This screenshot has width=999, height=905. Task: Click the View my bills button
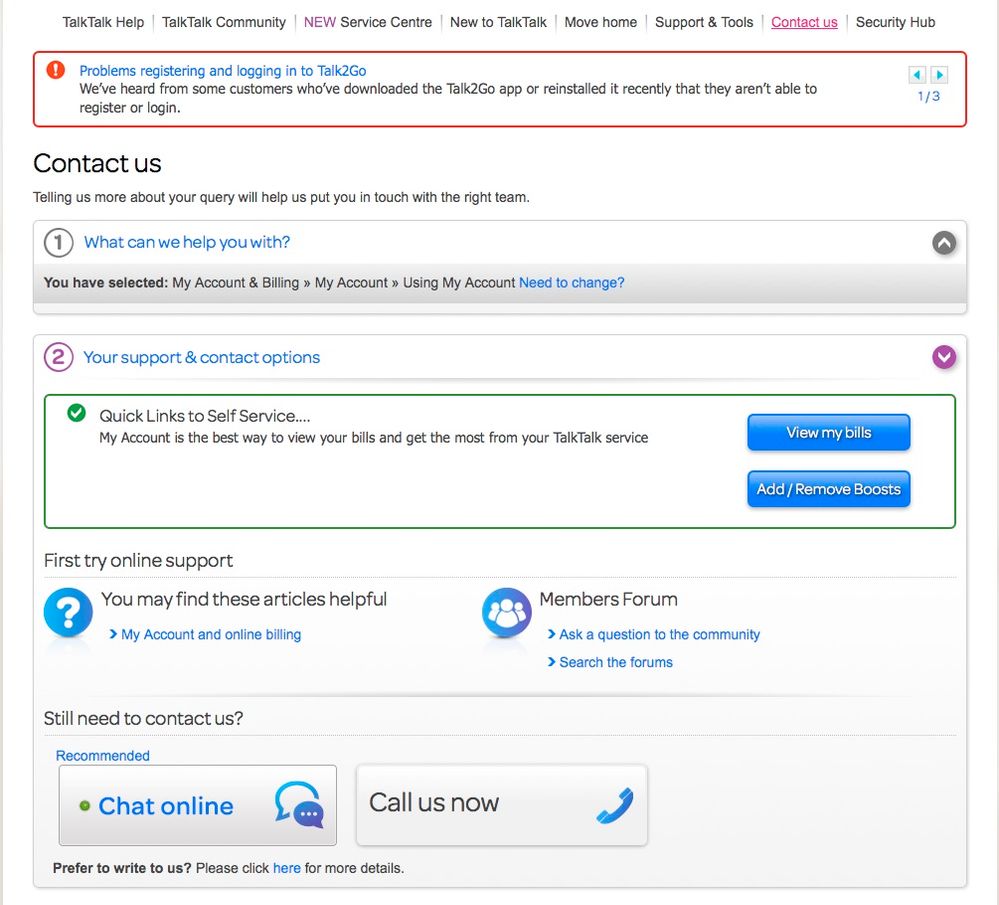[x=828, y=433]
